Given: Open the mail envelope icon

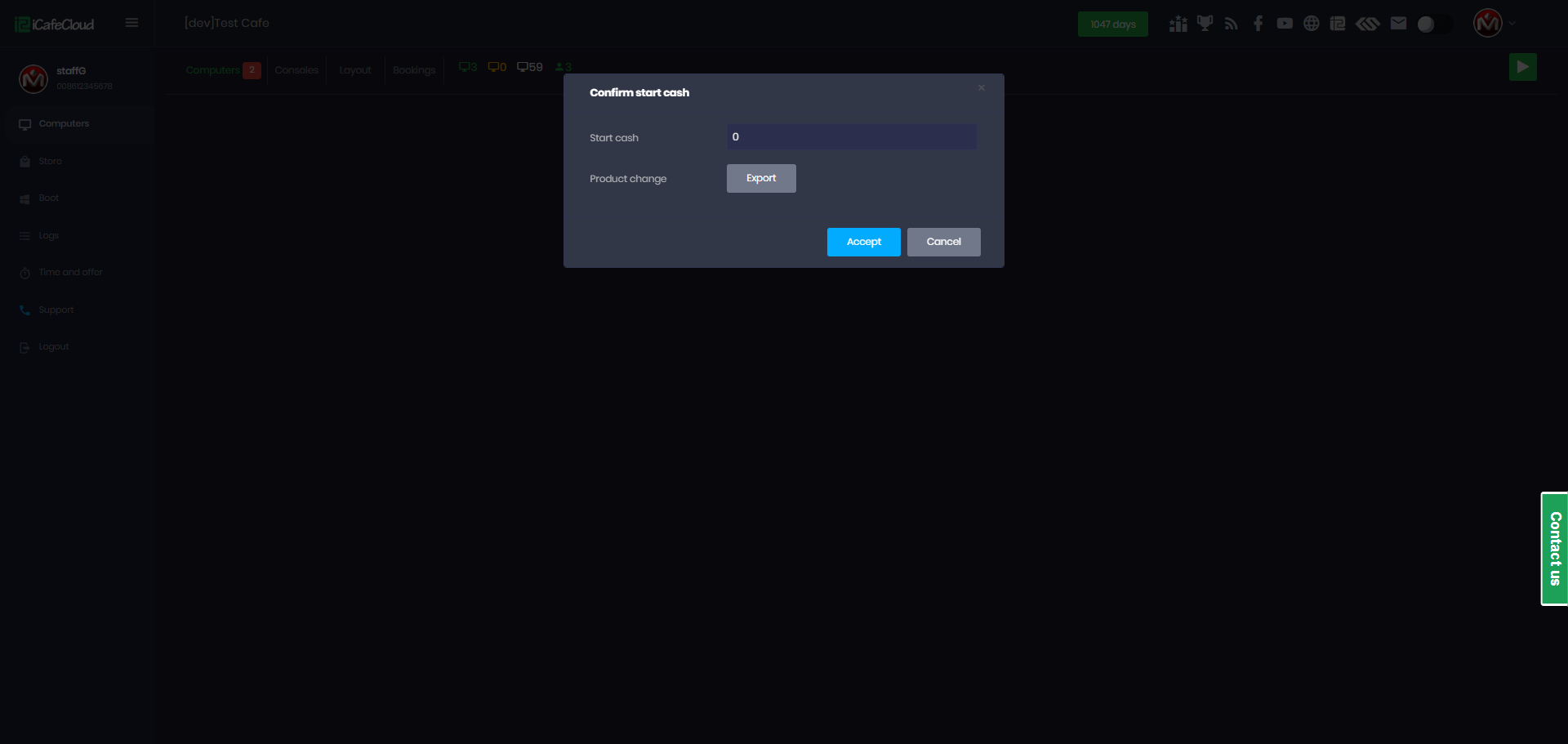Looking at the screenshot, I should pyautogui.click(x=1399, y=24).
